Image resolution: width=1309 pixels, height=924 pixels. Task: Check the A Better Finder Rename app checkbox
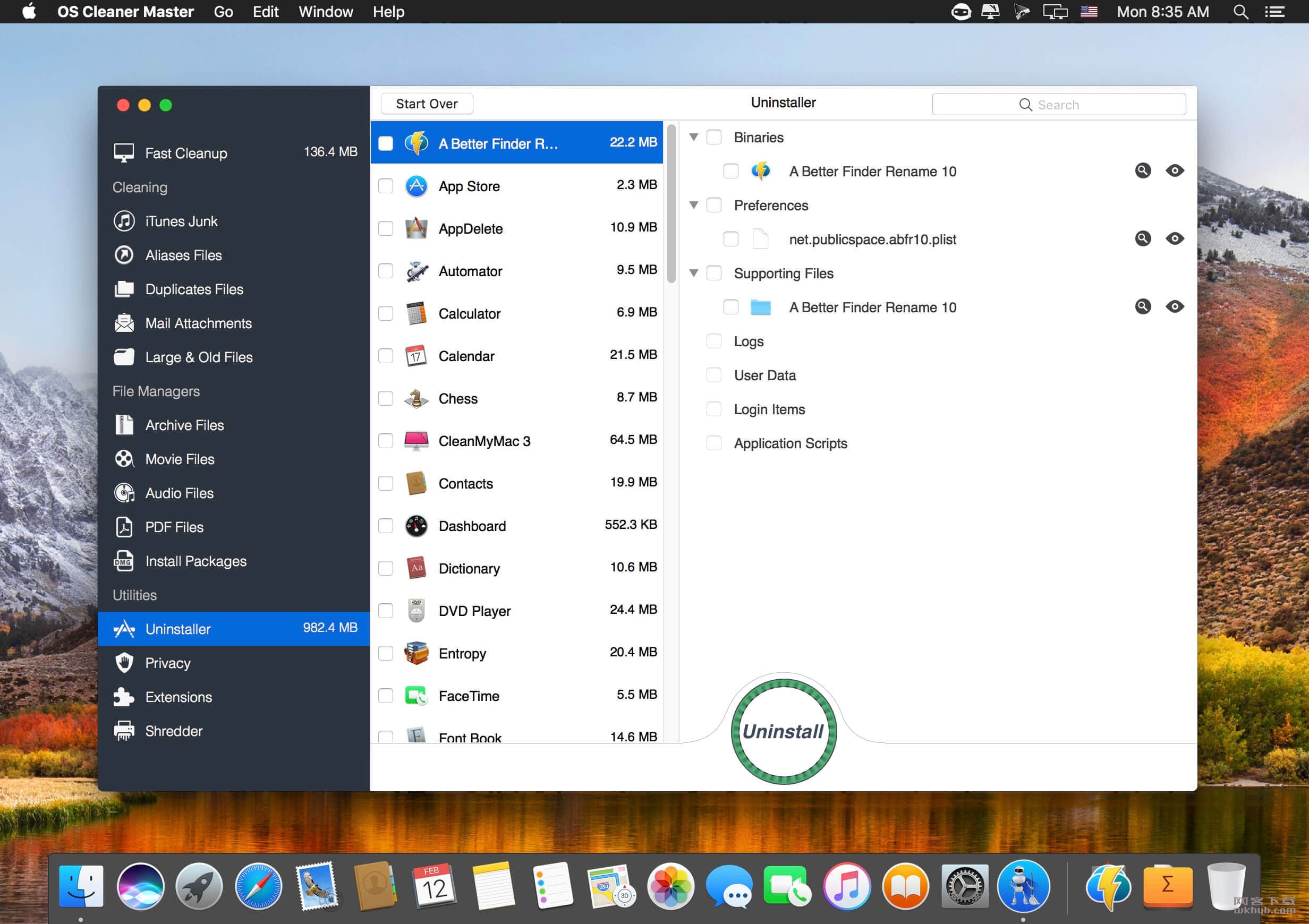tap(386, 143)
